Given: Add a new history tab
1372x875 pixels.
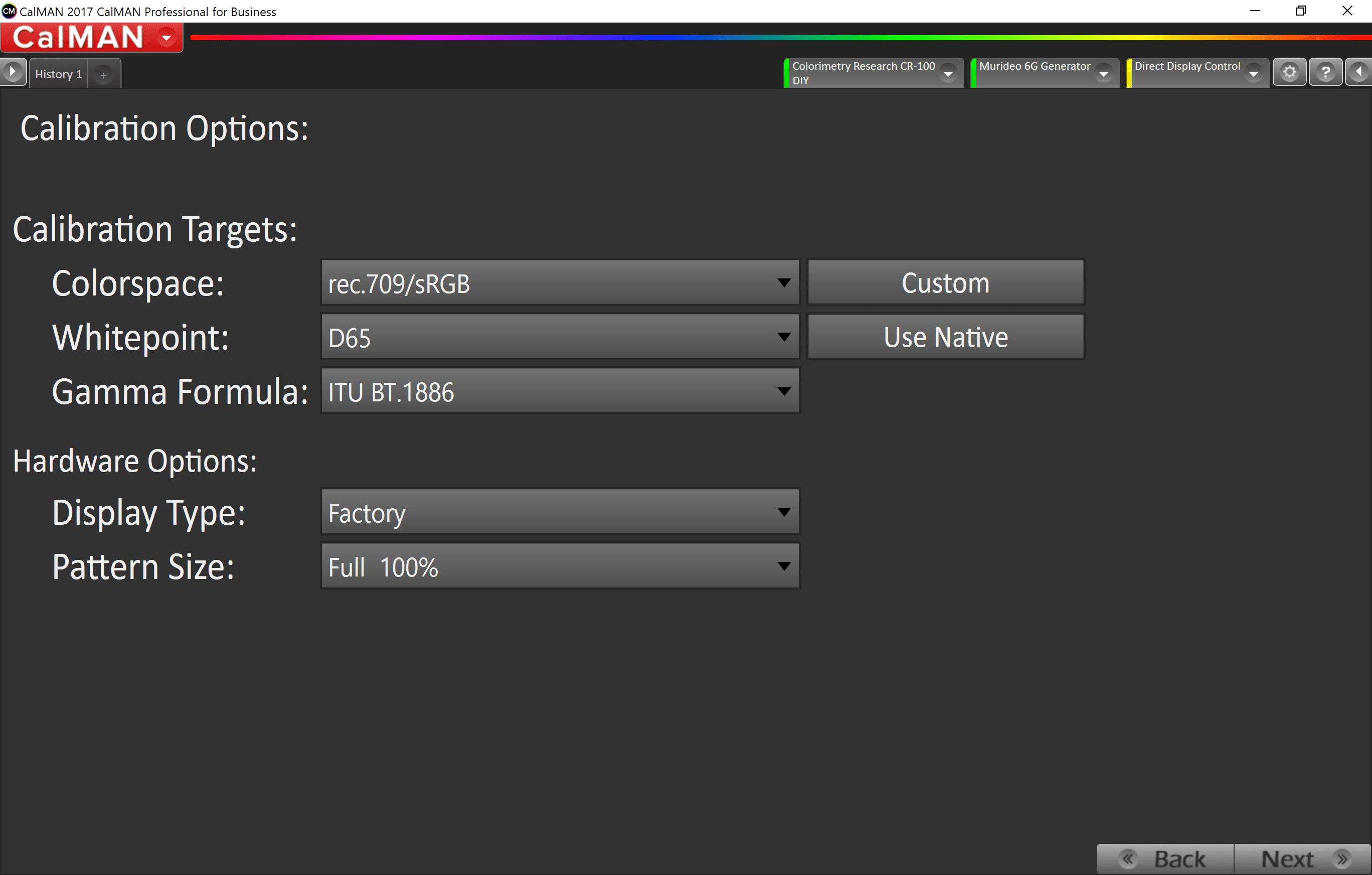Looking at the screenshot, I should [x=103, y=75].
